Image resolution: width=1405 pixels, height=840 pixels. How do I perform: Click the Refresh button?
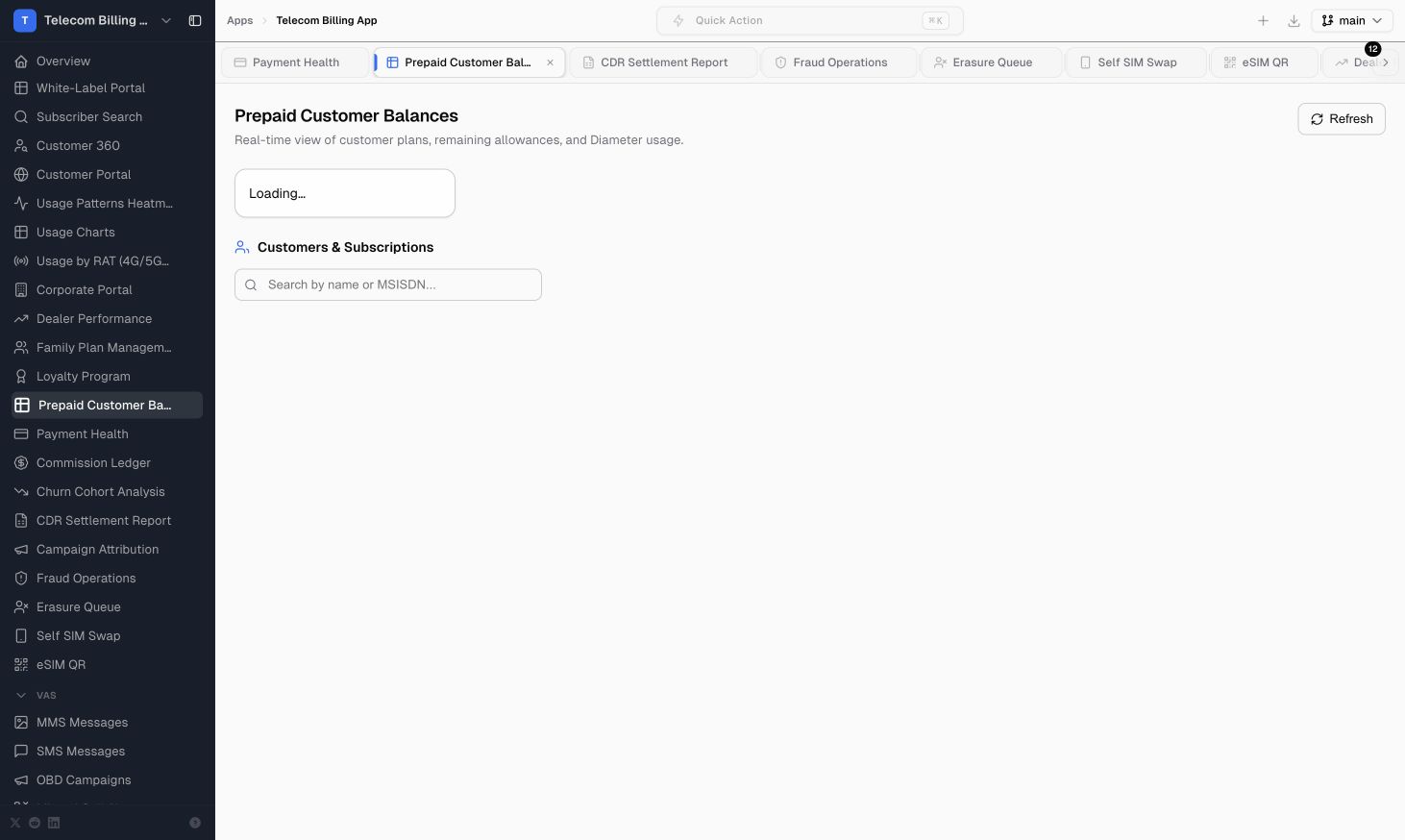pos(1342,119)
